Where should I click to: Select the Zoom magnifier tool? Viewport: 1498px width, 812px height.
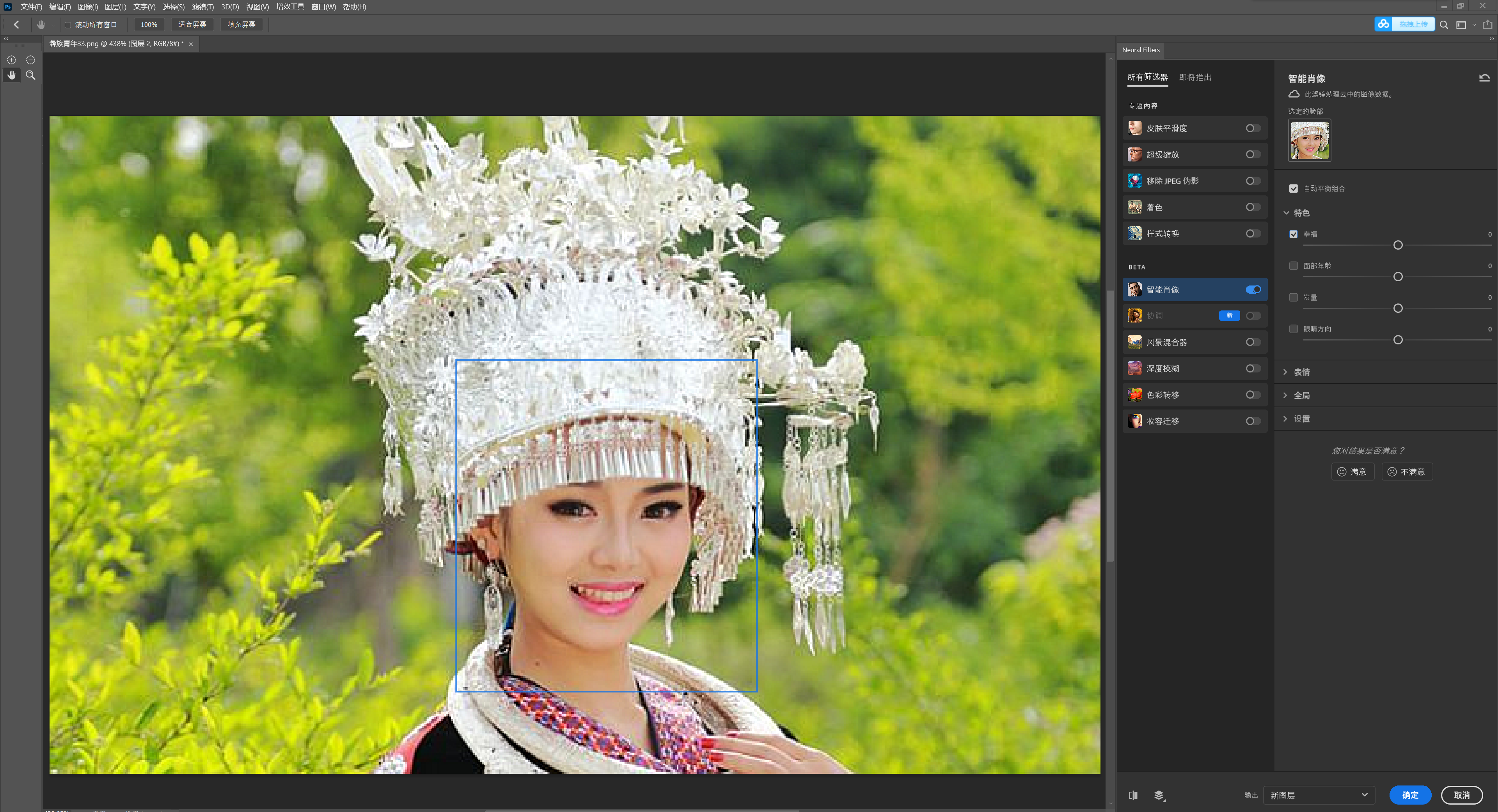tap(31, 75)
